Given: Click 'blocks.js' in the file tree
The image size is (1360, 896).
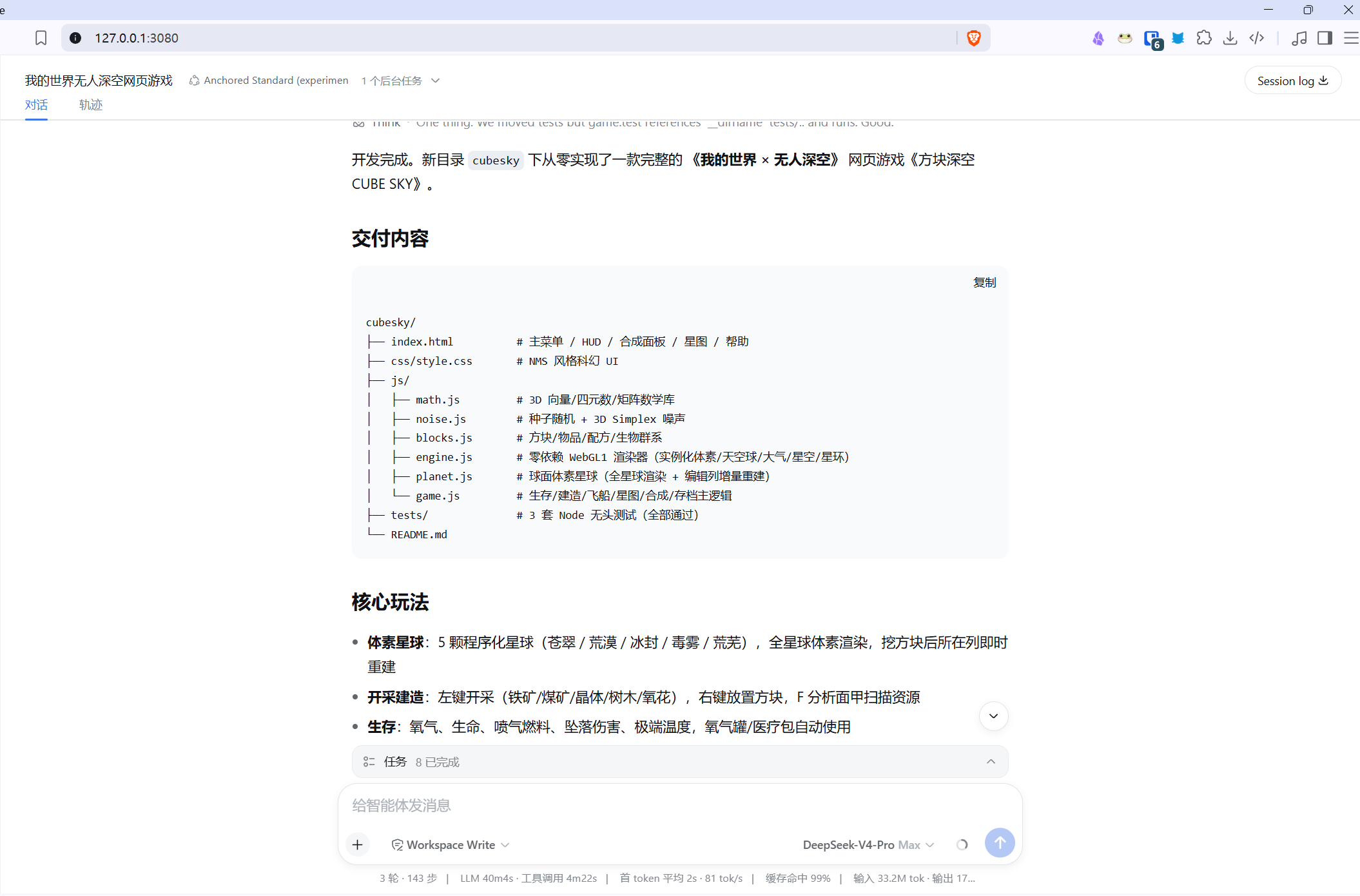Looking at the screenshot, I should (x=444, y=438).
